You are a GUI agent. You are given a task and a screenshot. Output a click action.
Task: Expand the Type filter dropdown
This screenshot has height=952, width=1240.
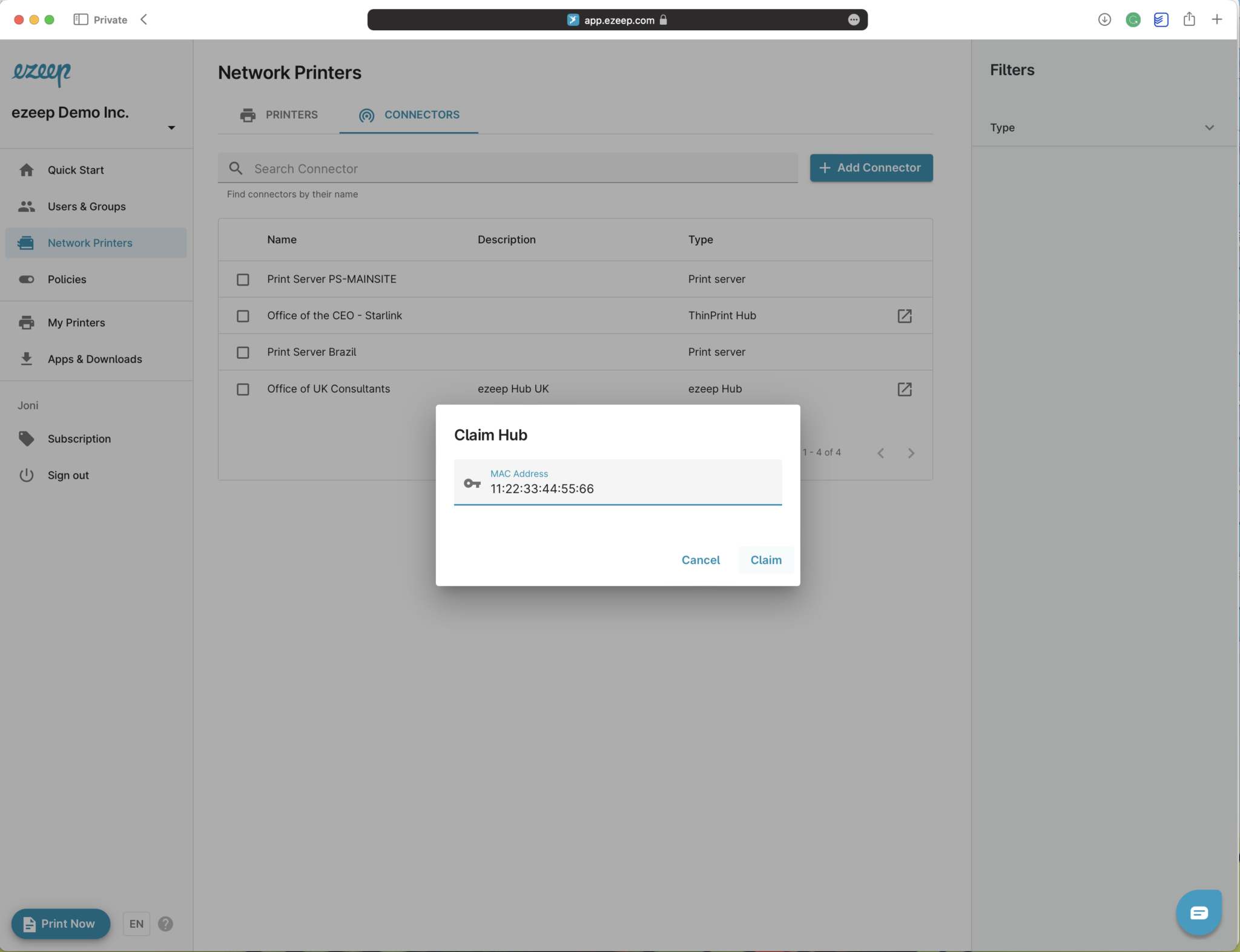point(1209,128)
